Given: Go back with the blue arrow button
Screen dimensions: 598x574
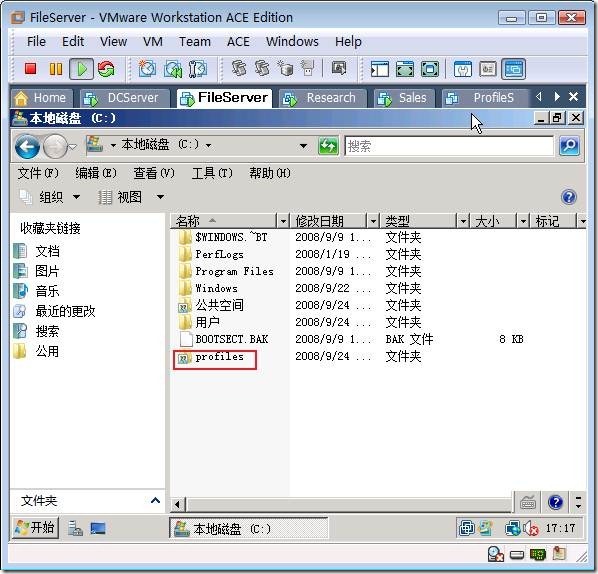Looking at the screenshot, I should [x=27, y=146].
